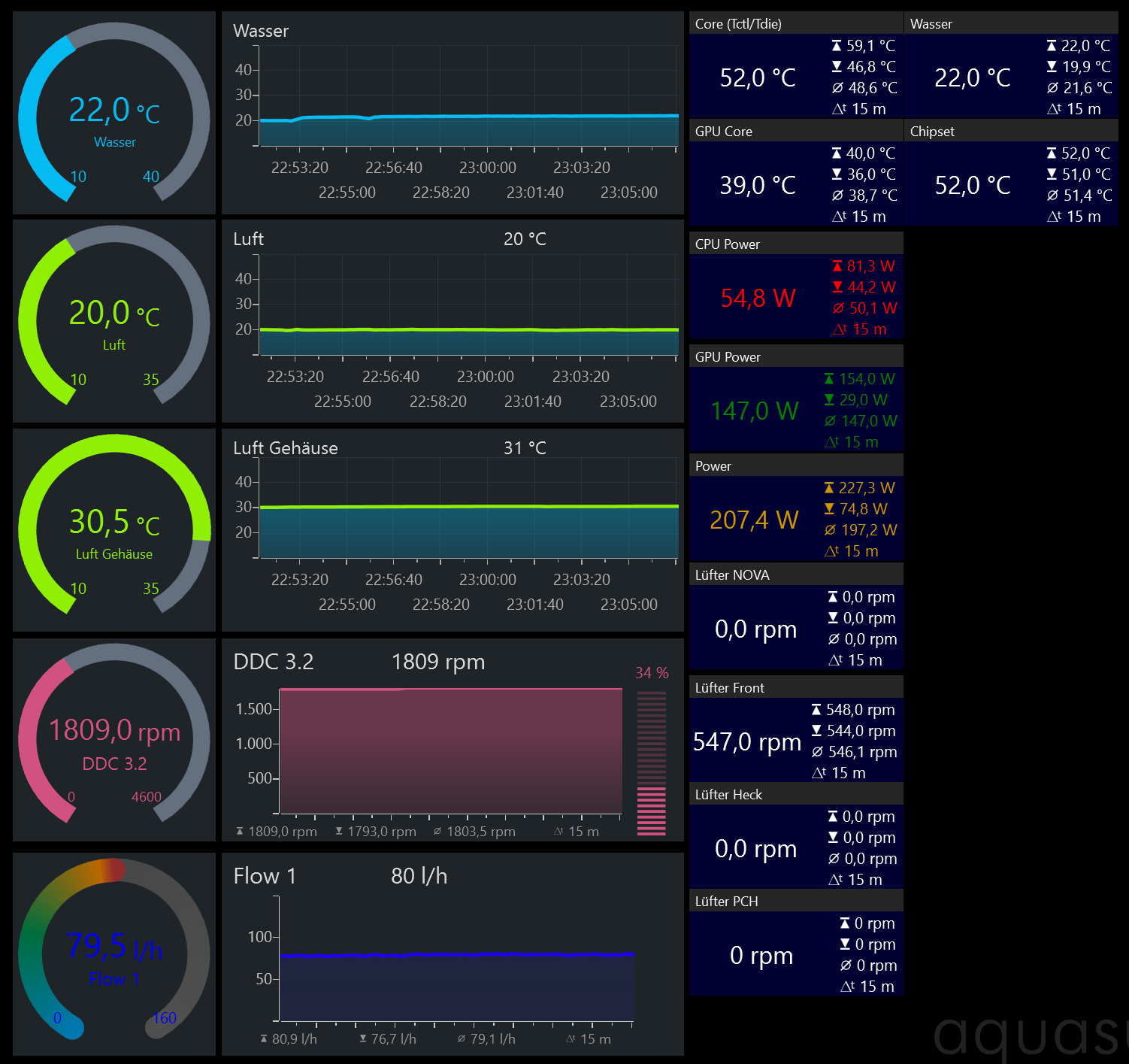Image resolution: width=1129 pixels, height=1064 pixels.
Task: Click the average icon beside 51,4 °C
Action: coord(1052,196)
